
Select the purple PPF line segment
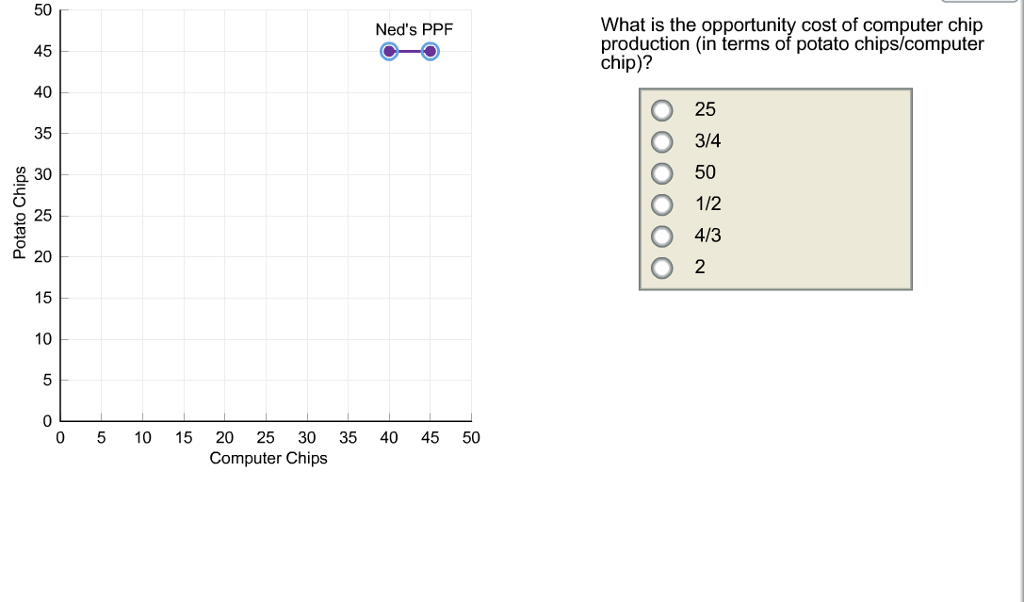[410, 52]
